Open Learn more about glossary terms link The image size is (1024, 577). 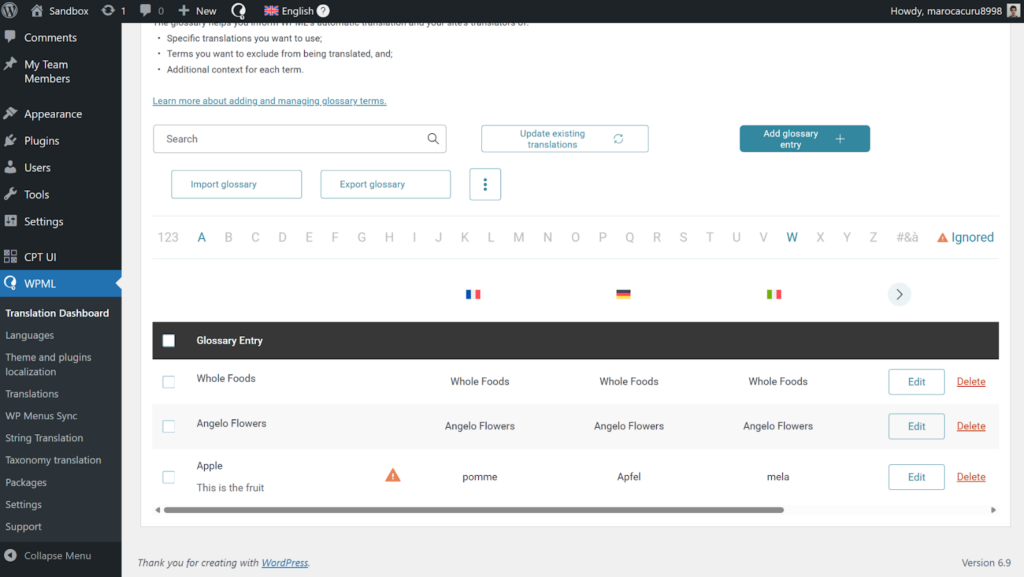[x=269, y=101]
